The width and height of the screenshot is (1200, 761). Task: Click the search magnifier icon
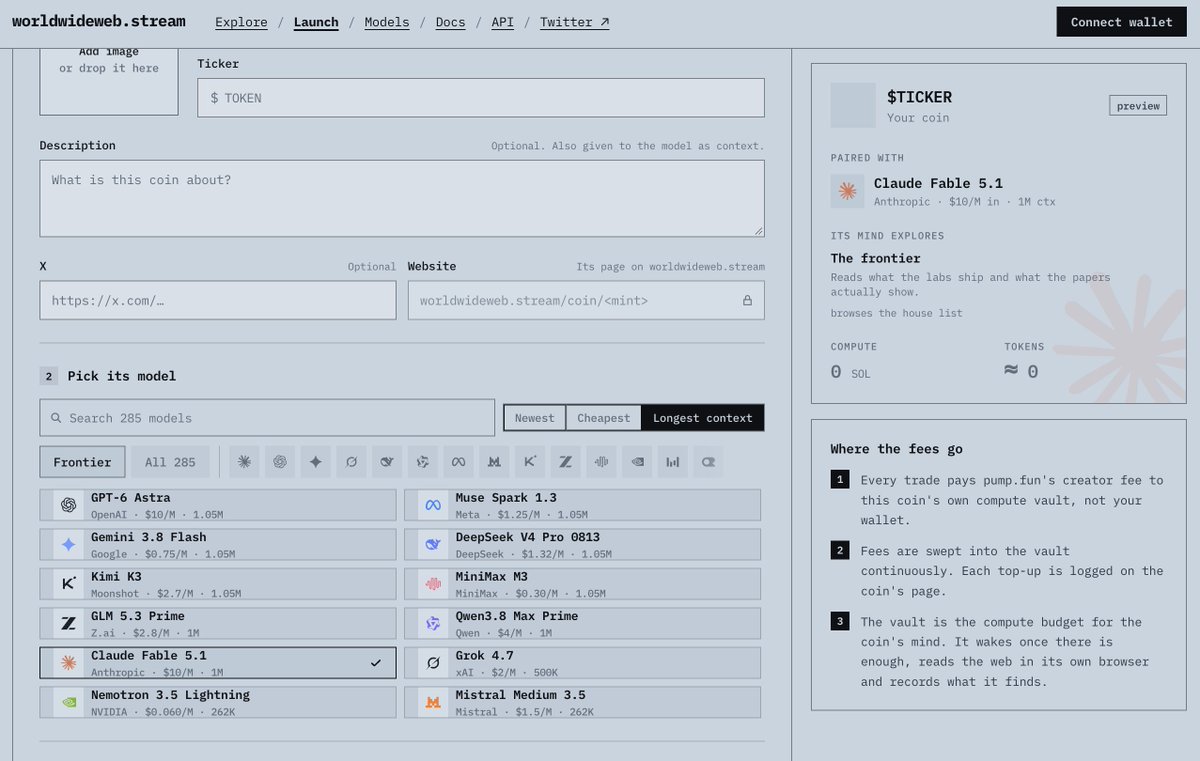coord(57,418)
